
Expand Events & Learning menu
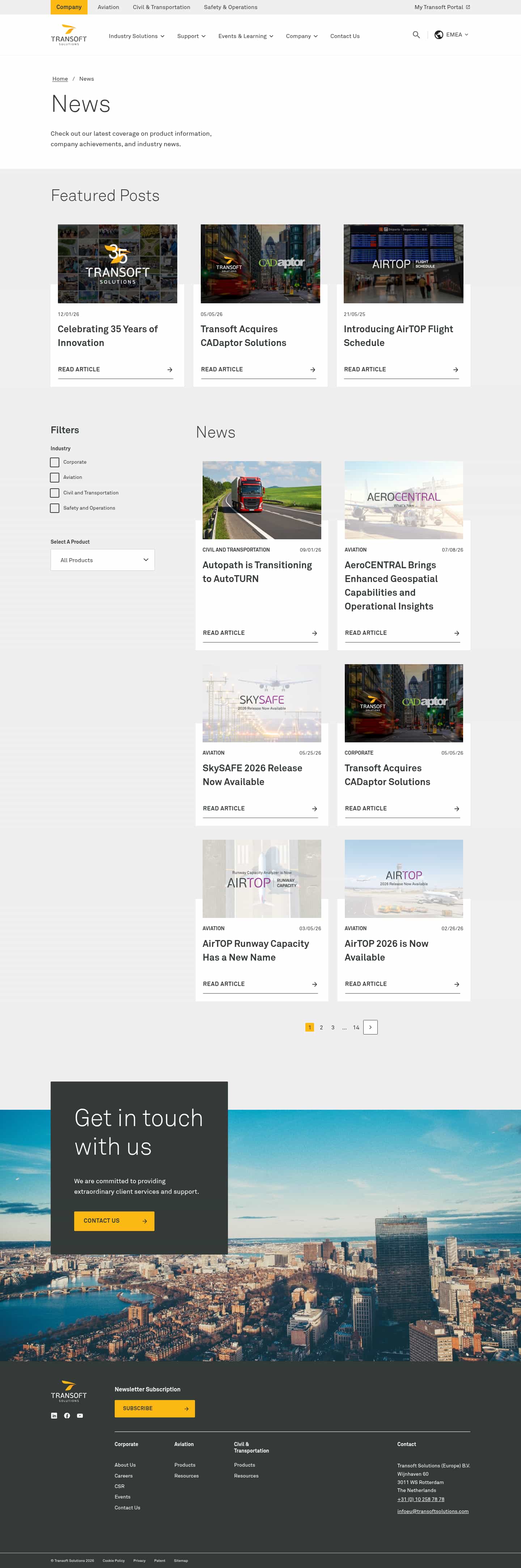coord(246,36)
